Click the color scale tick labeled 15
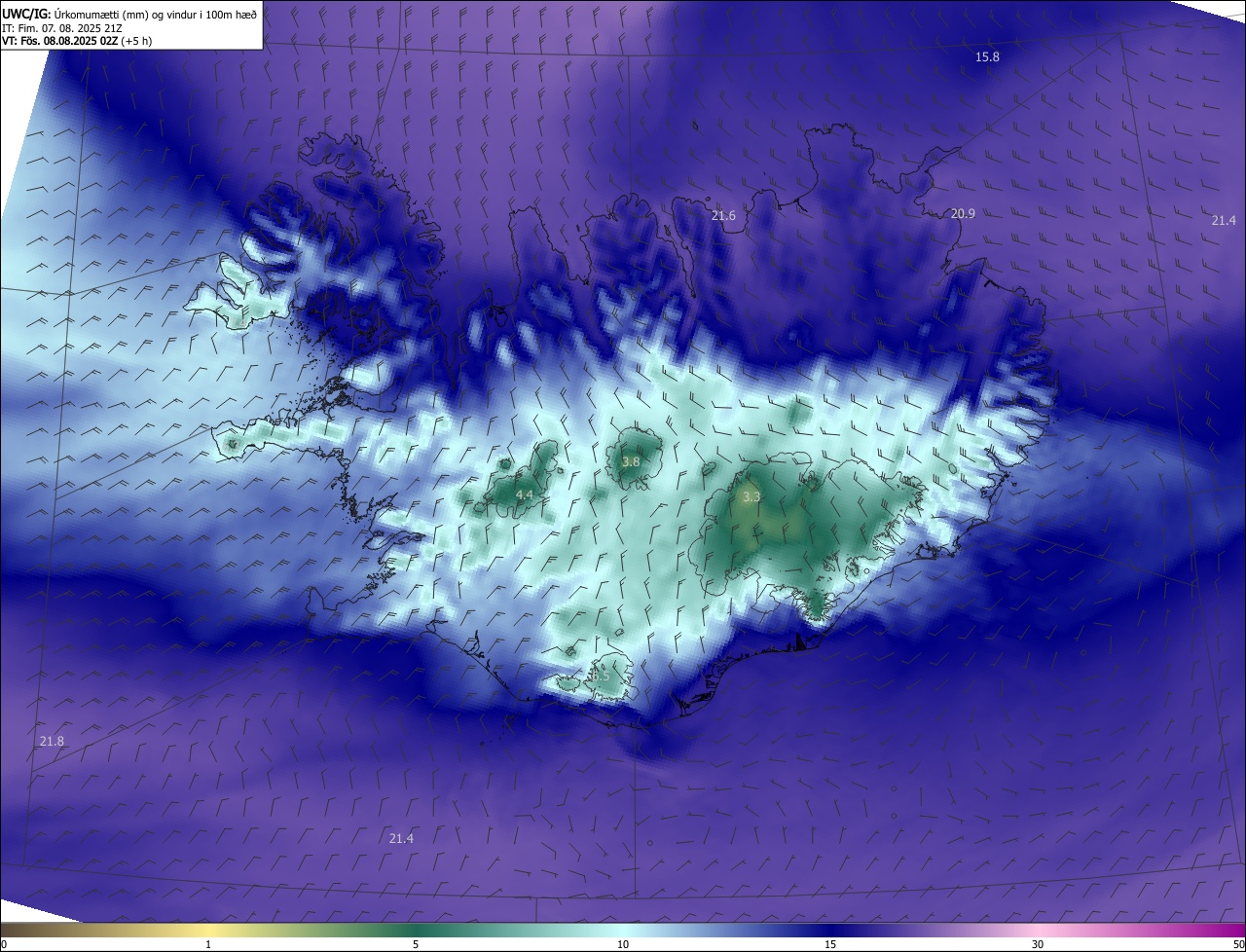 (830, 944)
